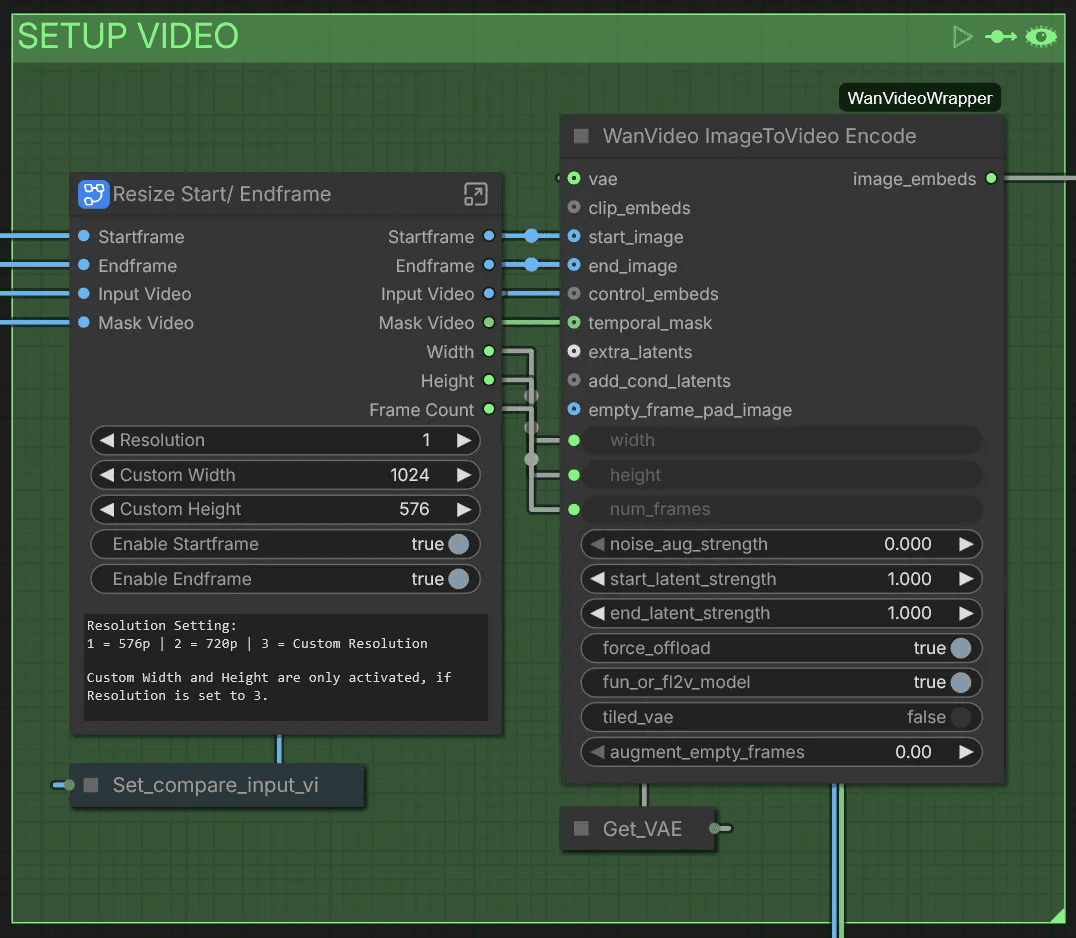Increase end_latent_strength with right arrow
The height and width of the screenshot is (938, 1076).
pyautogui.click(x=966, y=613)
